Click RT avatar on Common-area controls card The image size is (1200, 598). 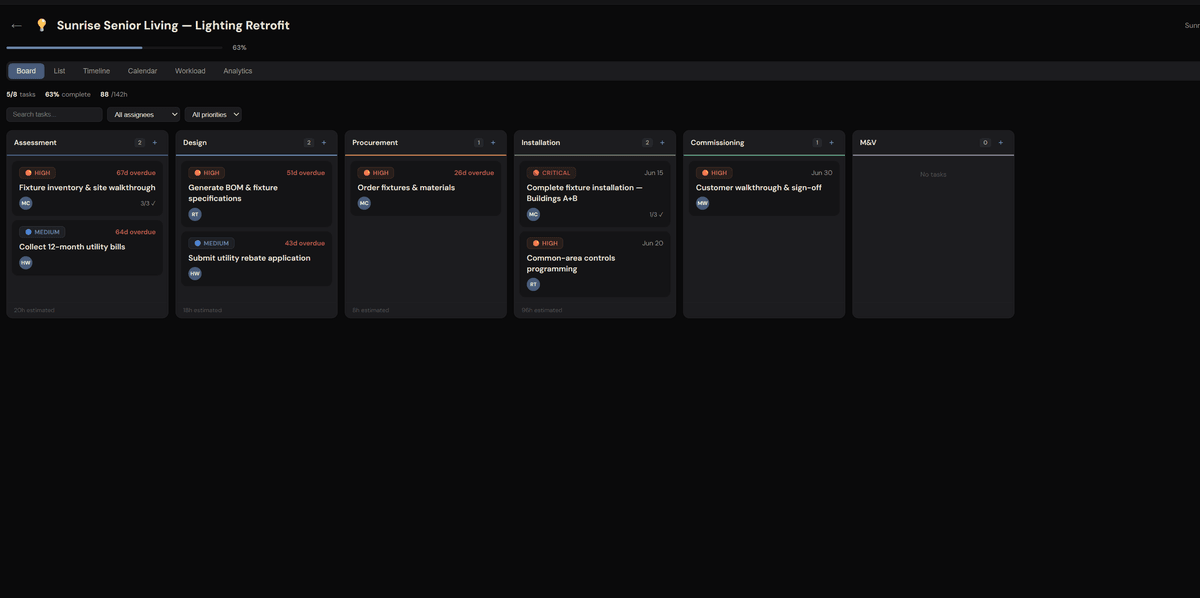point(533,285)
